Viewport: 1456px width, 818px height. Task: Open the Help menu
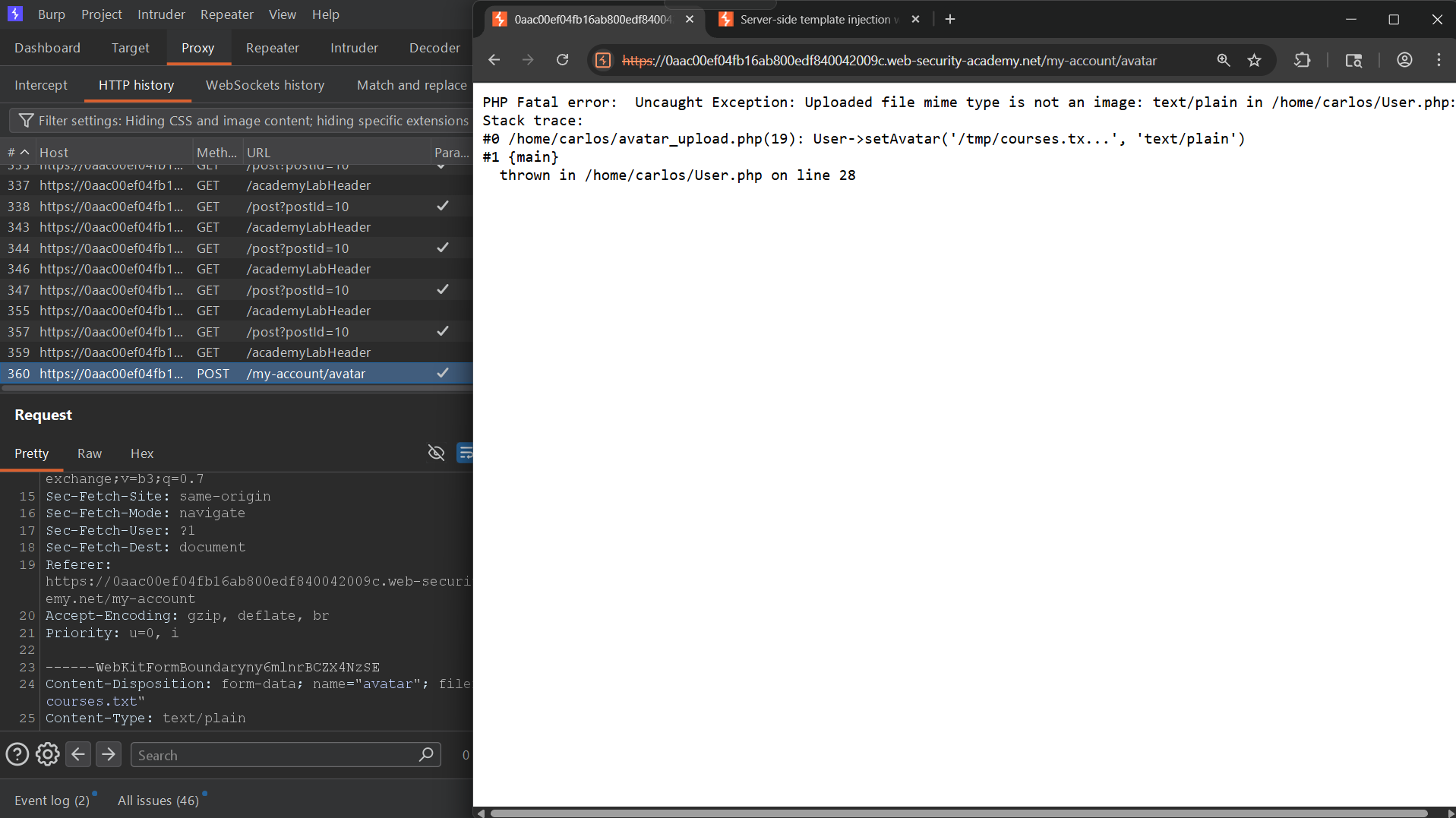[x=326, y=14]
